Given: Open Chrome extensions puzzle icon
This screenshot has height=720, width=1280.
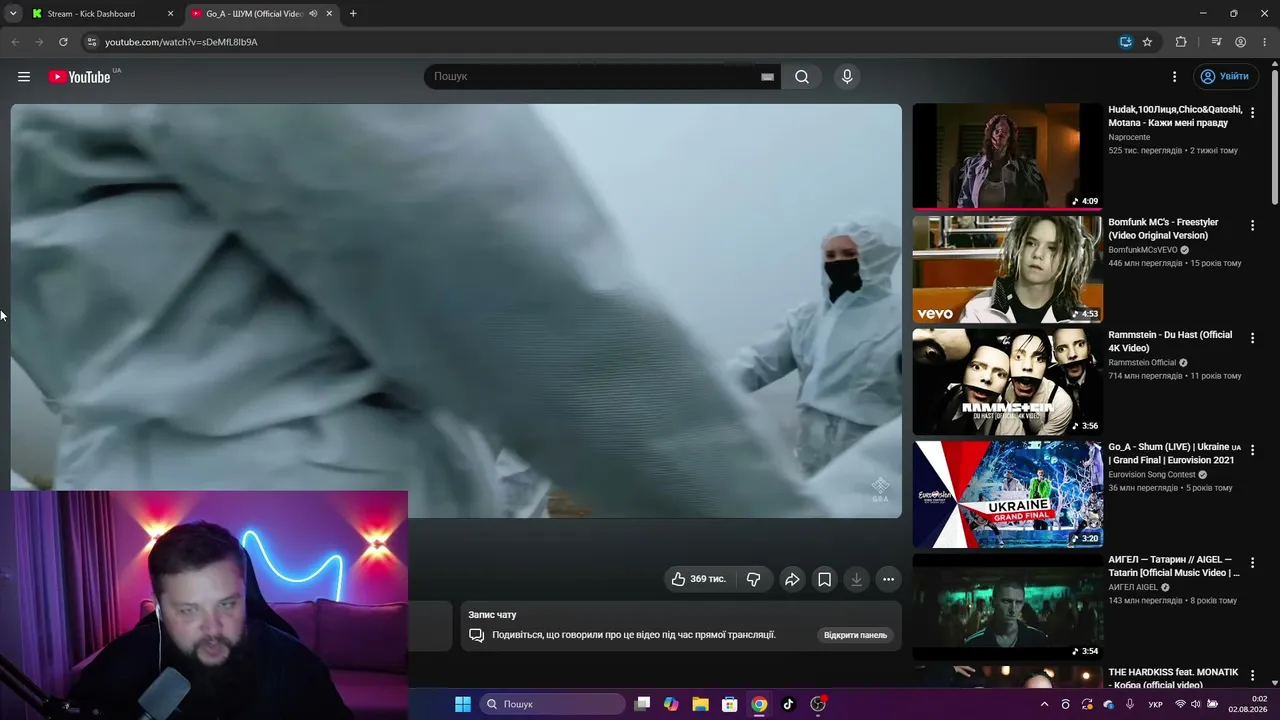Looking at the screenshot, I should 1181,42.
